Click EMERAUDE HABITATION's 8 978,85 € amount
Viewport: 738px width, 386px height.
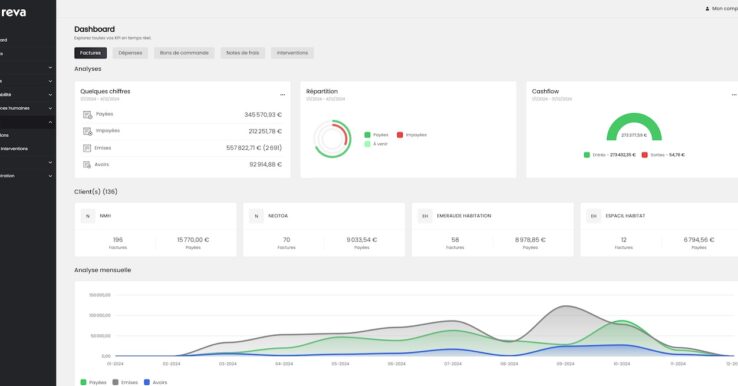tap(530, 240)
